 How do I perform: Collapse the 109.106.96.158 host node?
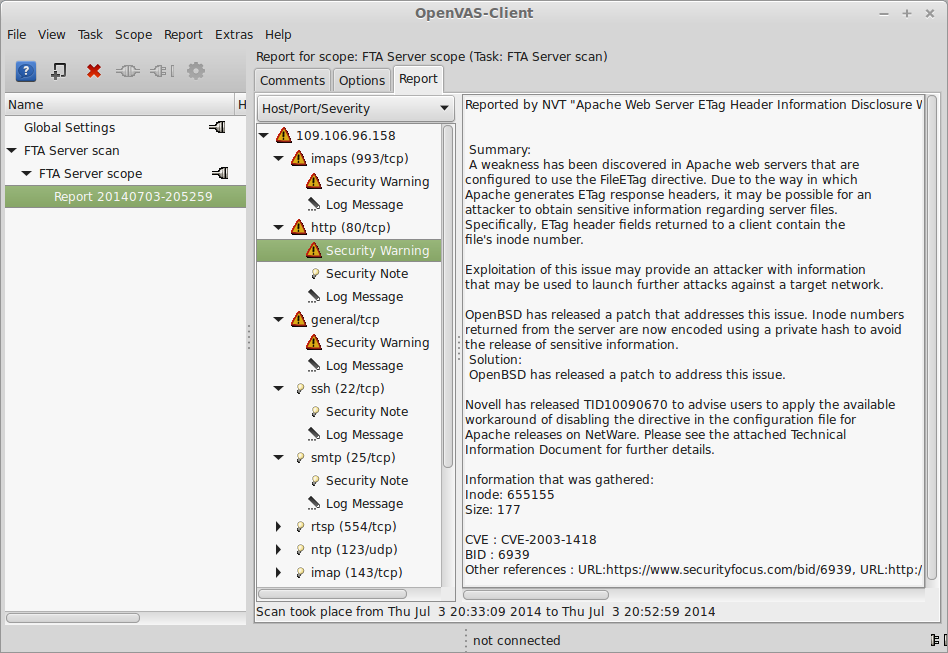pos(264,135)
